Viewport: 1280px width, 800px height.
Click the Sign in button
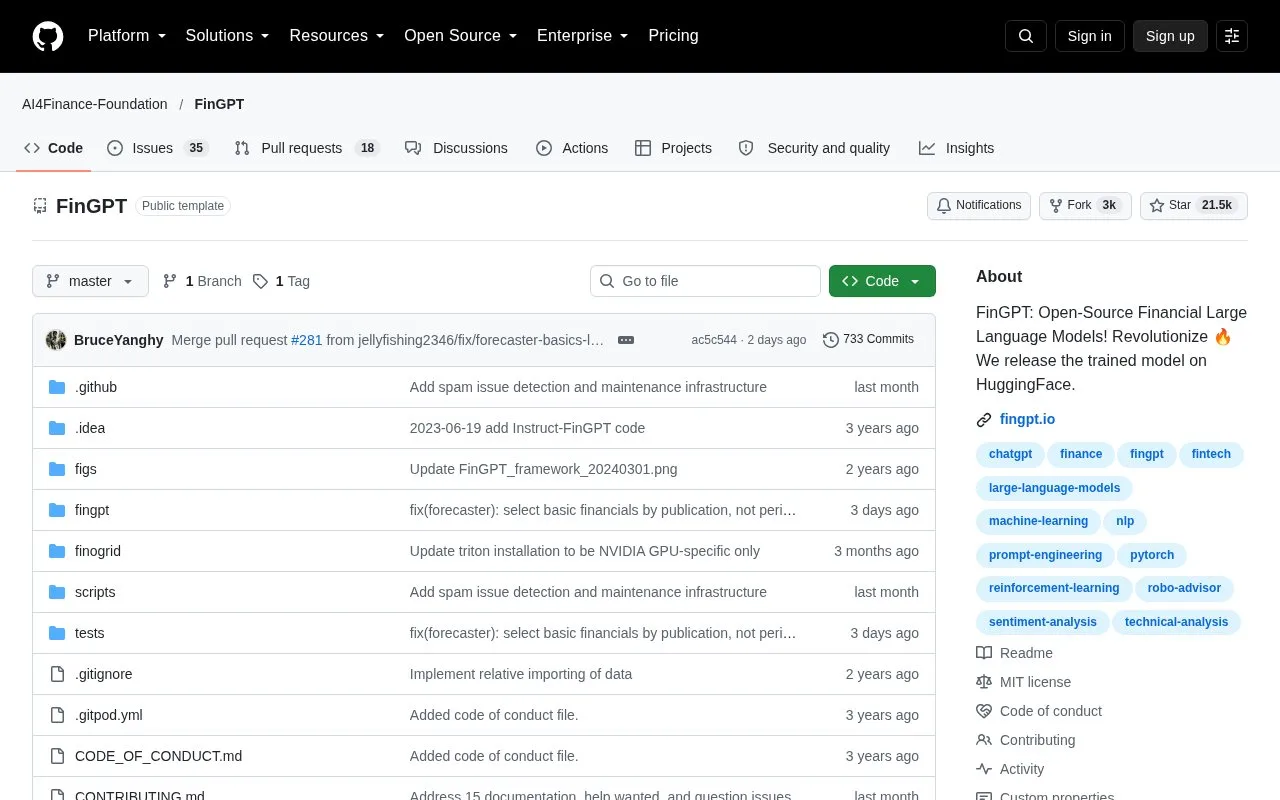pyautogui.click(x=1089, y=36)
